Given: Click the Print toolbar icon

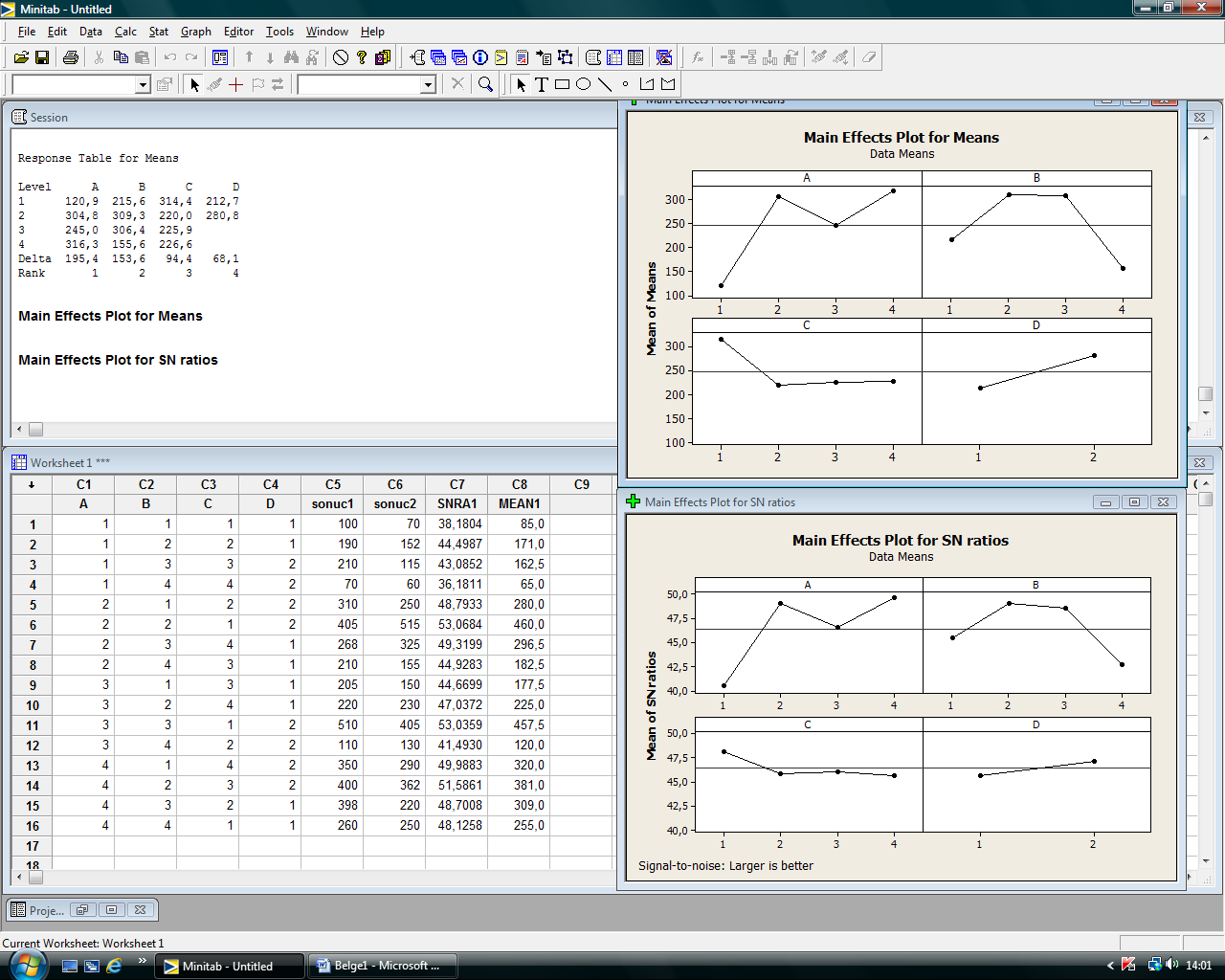Looking at the screenshot, I should tap(71, 57).
